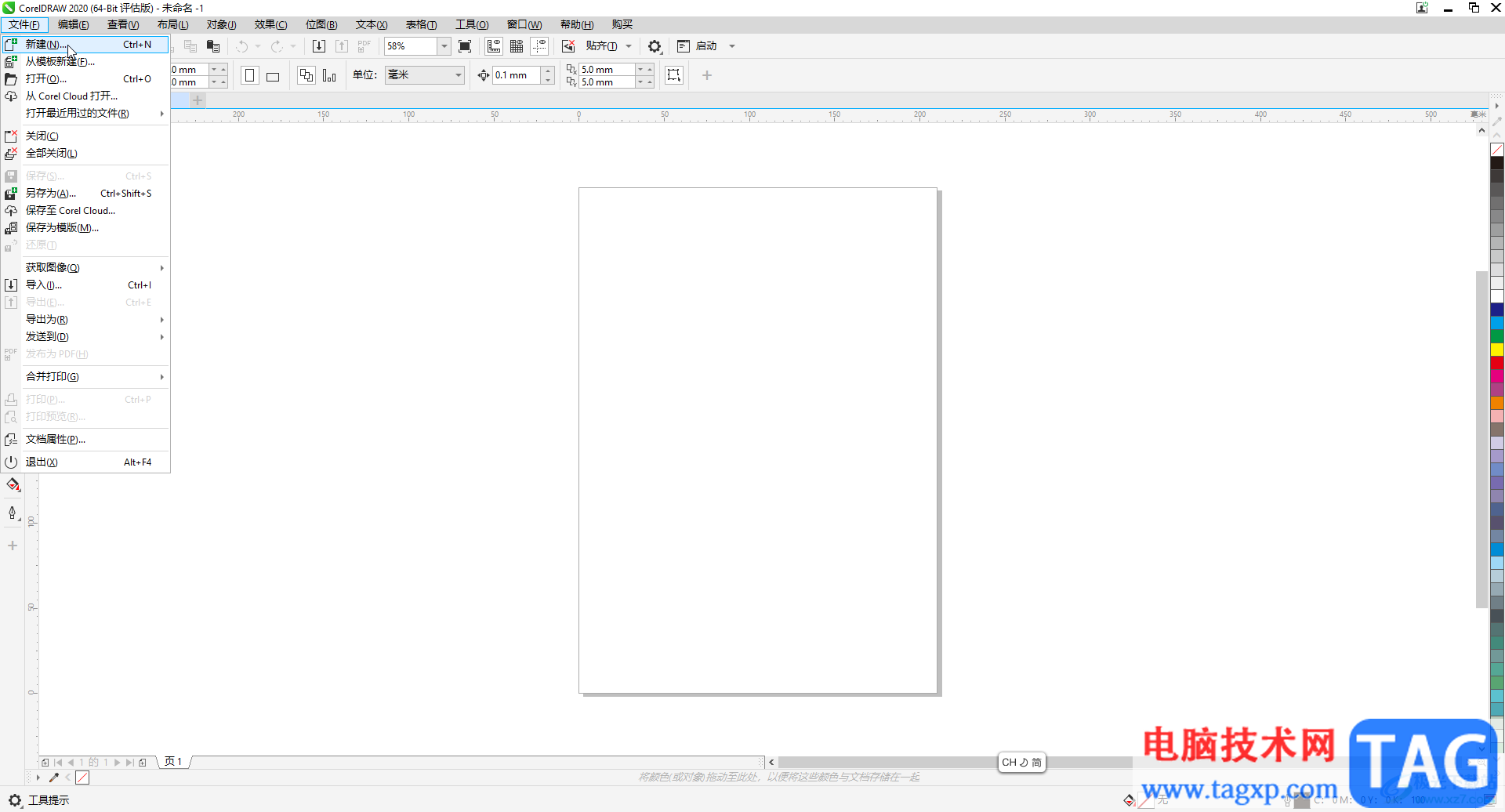Toggle the Snap Off button
The height and width of the screenshot is (812, 1505).
(x=568, y=46)
